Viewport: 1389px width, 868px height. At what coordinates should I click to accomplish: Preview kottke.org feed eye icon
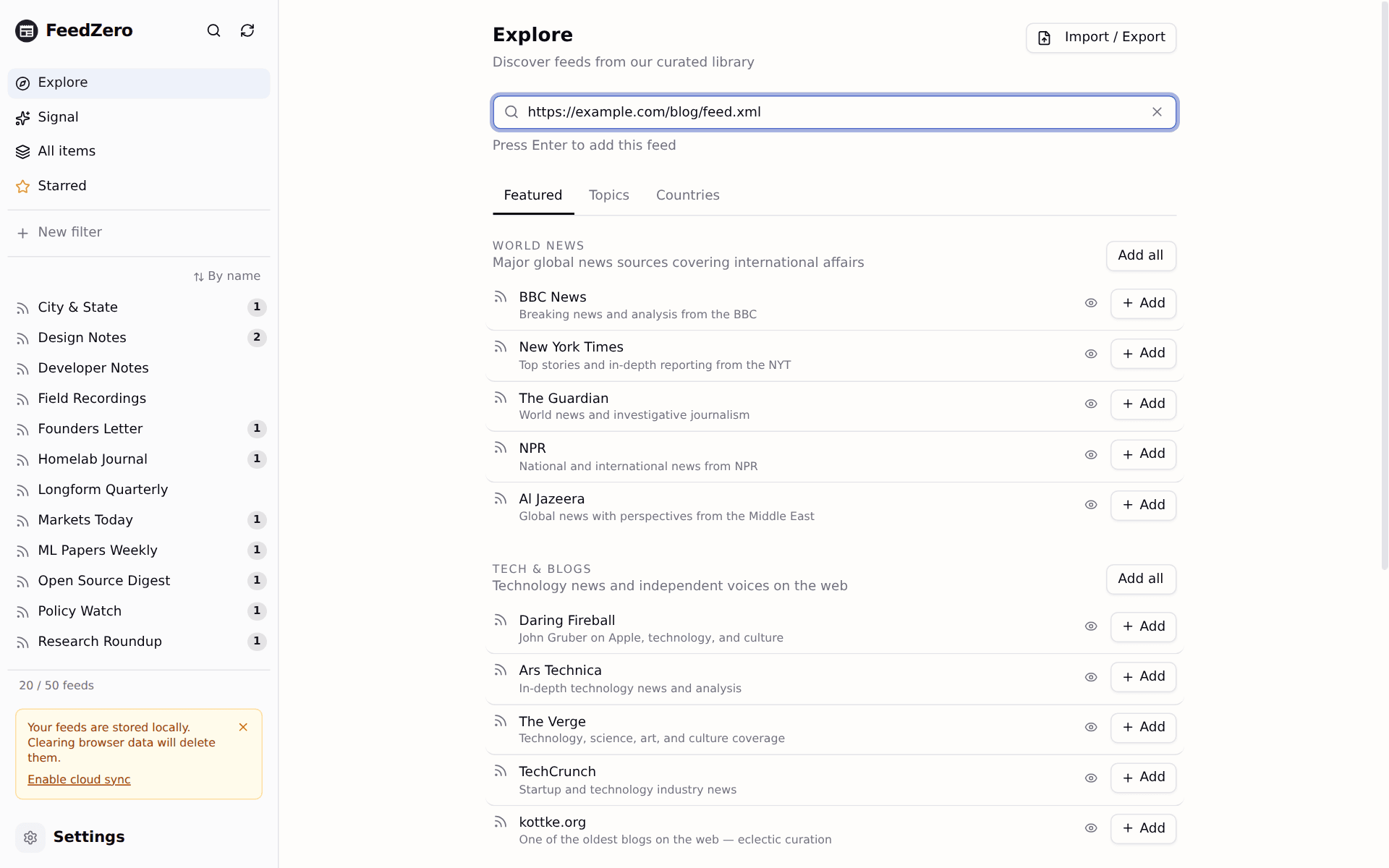coord(1091,828)
